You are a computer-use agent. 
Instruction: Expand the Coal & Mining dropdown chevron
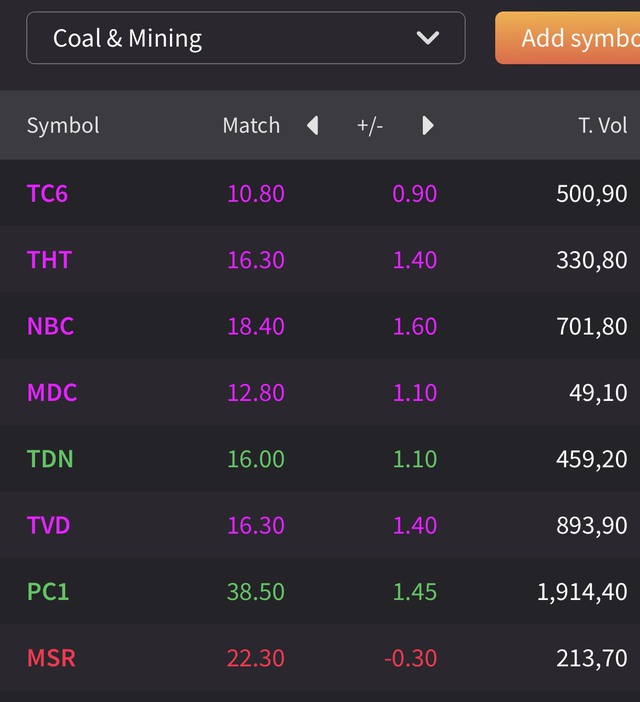click(428, 38)
